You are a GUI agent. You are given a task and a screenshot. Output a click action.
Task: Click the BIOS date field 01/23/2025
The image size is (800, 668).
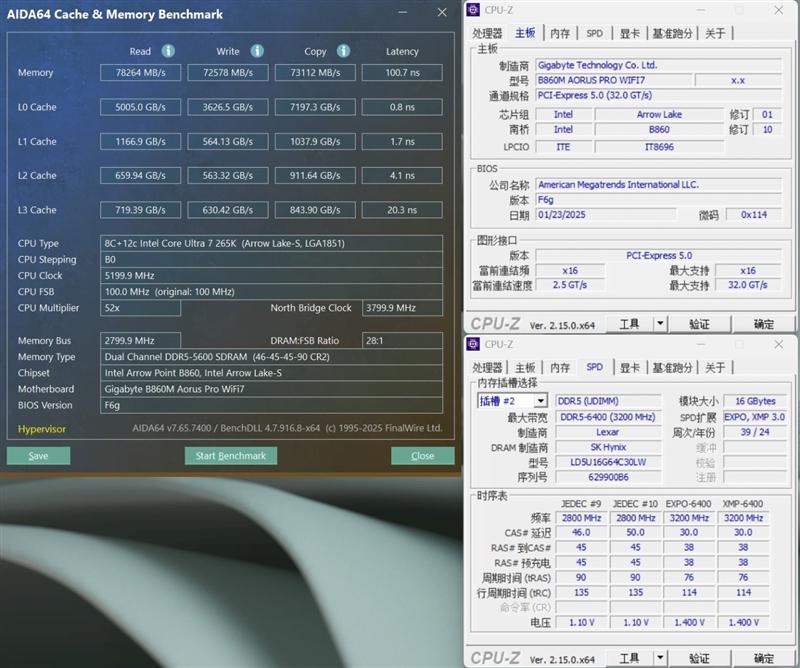(606, 215)
